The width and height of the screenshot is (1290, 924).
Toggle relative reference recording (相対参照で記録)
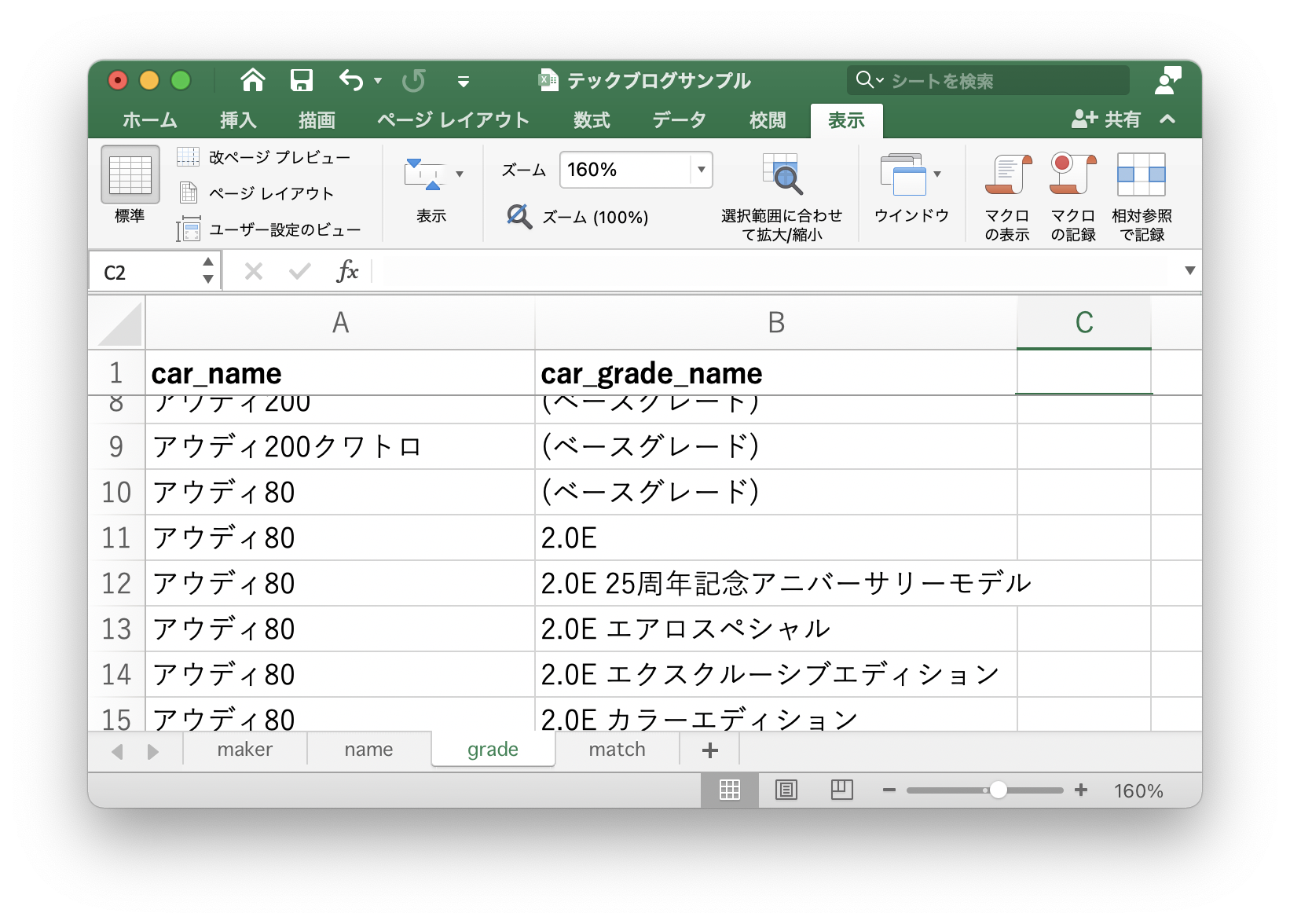[1141, 175]
